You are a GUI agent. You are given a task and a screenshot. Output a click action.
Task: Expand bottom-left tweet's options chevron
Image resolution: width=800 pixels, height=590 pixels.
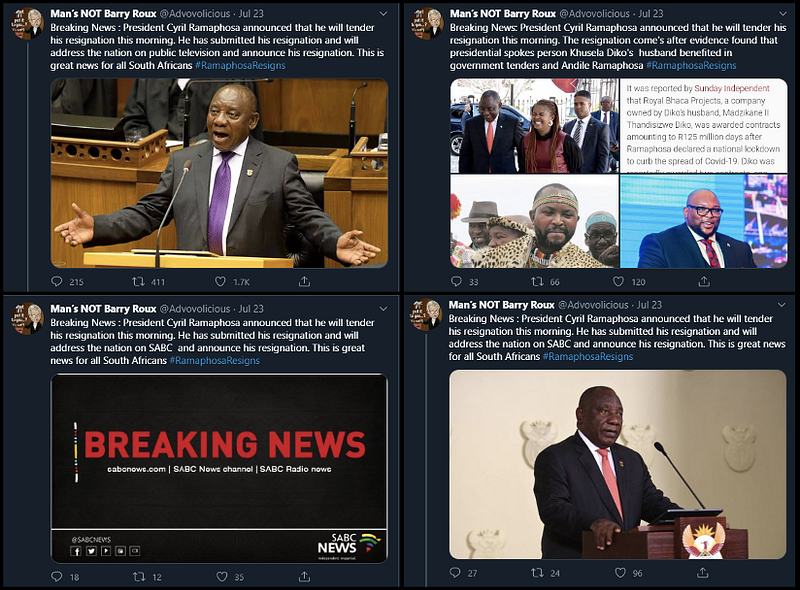383,309
